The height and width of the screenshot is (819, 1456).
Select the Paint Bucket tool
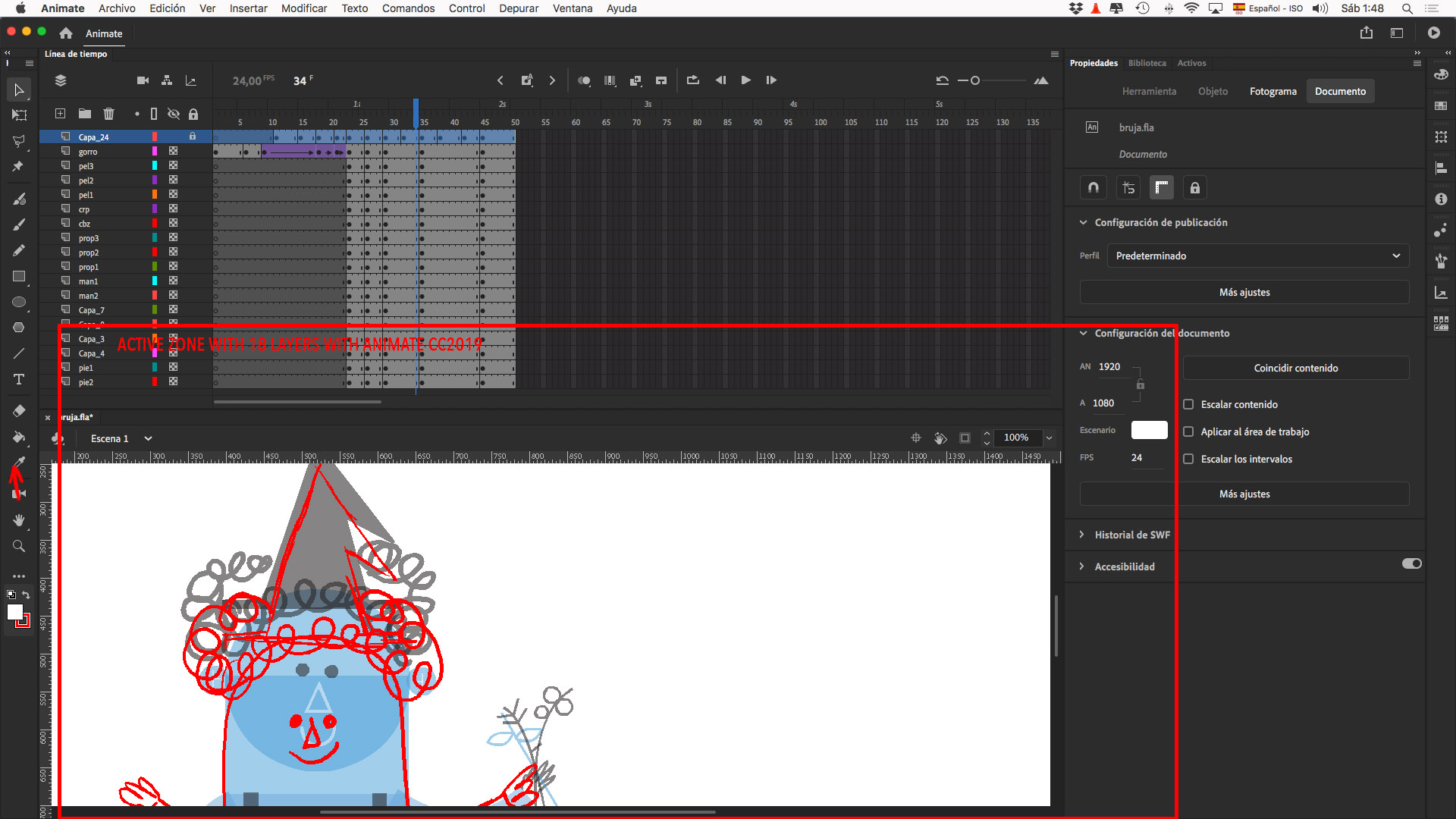(x=19, y=437)
